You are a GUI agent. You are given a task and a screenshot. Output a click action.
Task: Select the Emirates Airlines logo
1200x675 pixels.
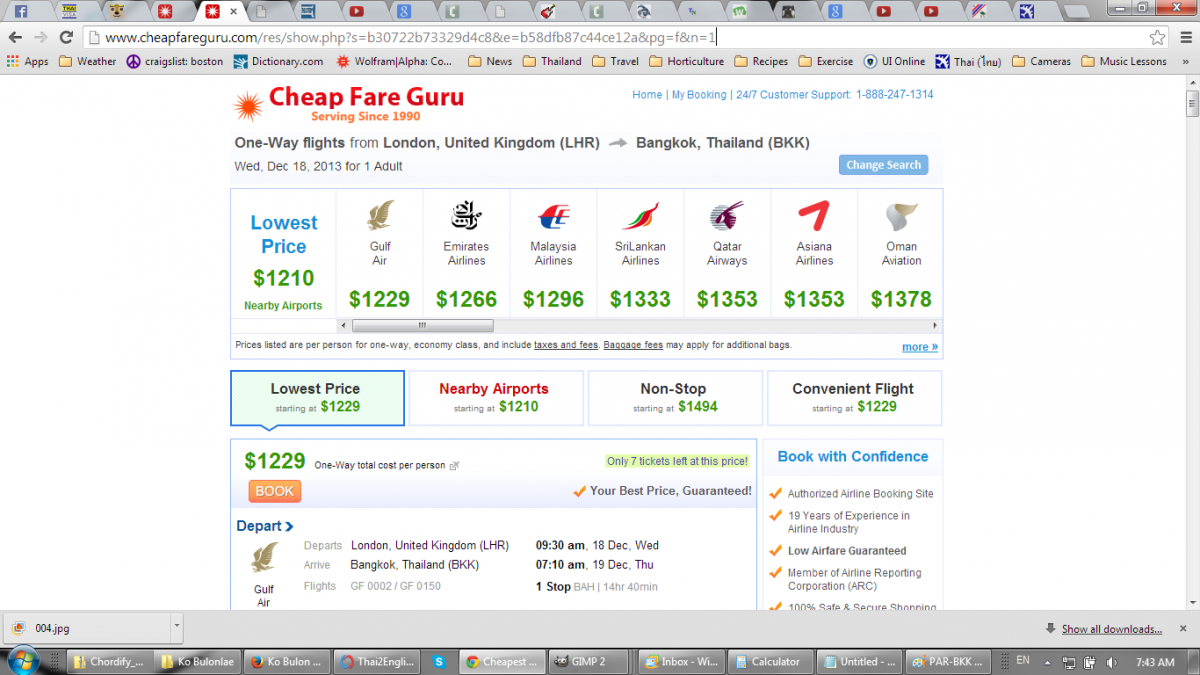tap(466, 215)
